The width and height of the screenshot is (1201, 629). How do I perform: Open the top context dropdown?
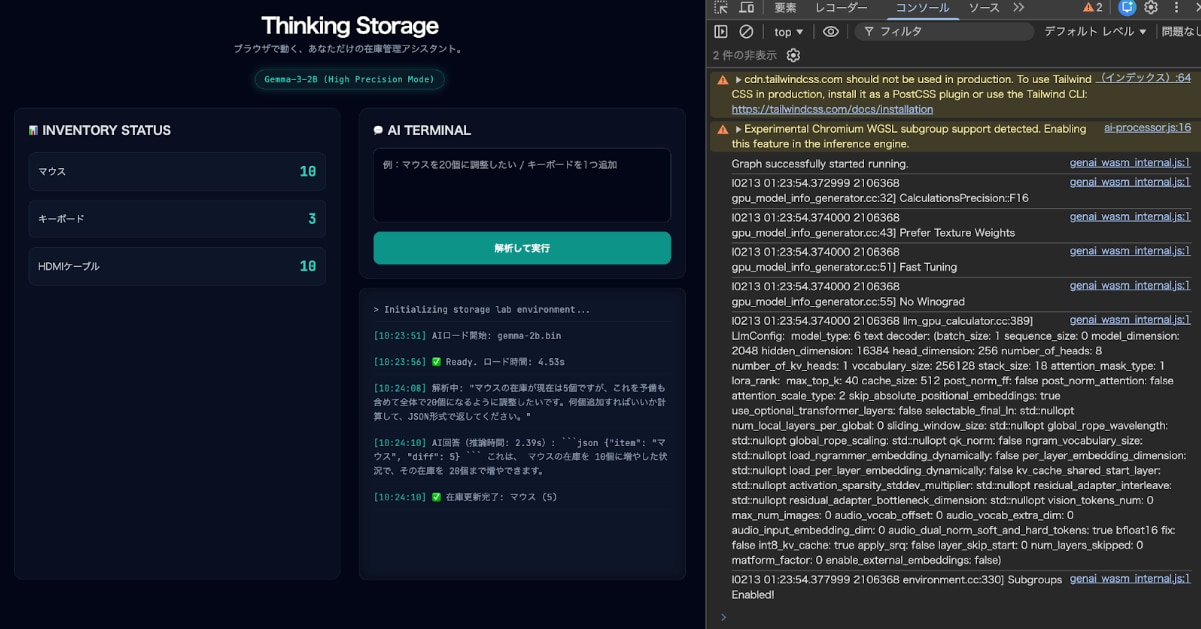click(788, 32)
